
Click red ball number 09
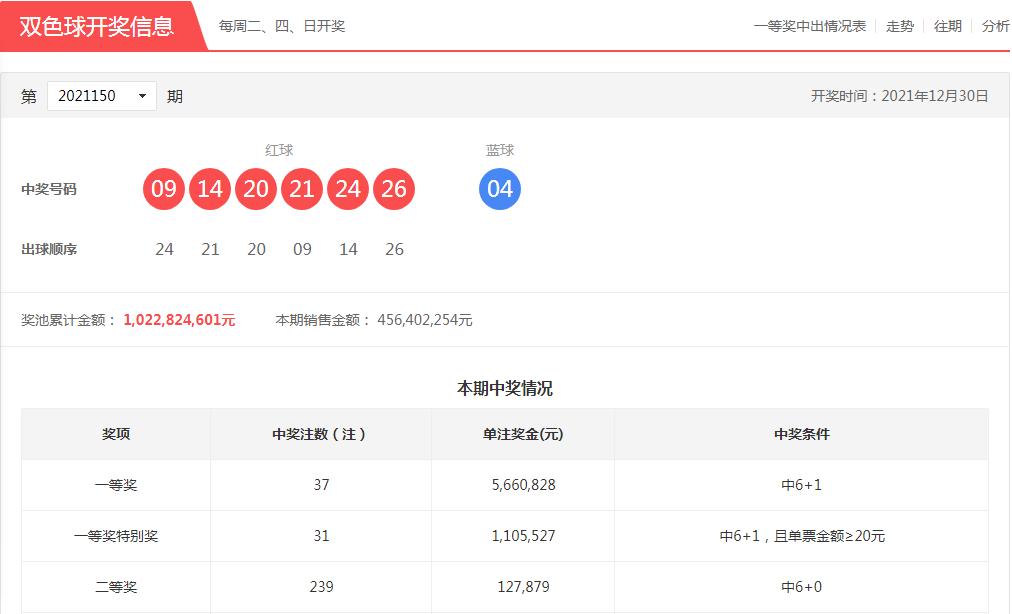pos(164,189)
